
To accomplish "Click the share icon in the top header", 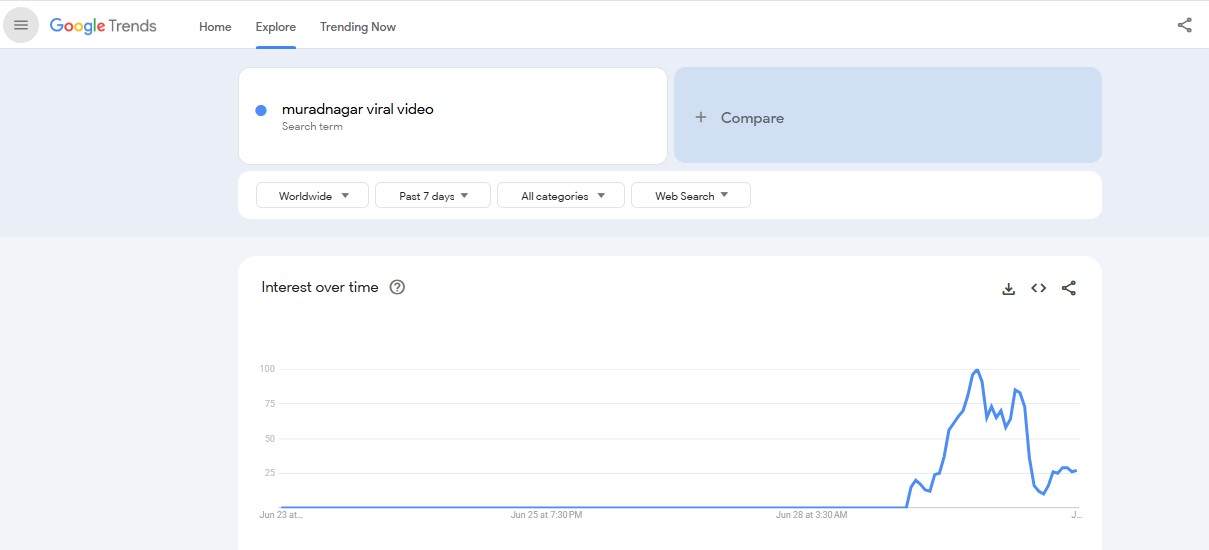I will point(1185,26).
